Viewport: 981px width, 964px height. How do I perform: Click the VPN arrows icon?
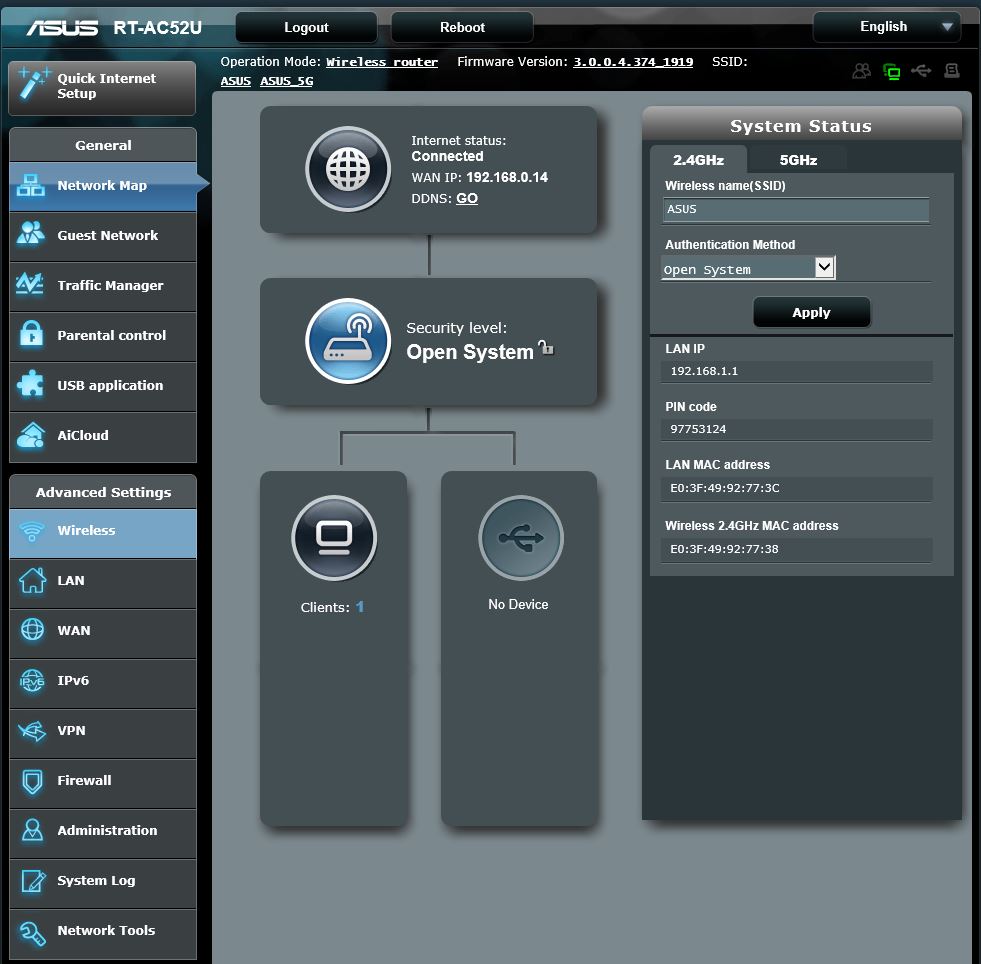pyautogui.click(x=32, y=731)
